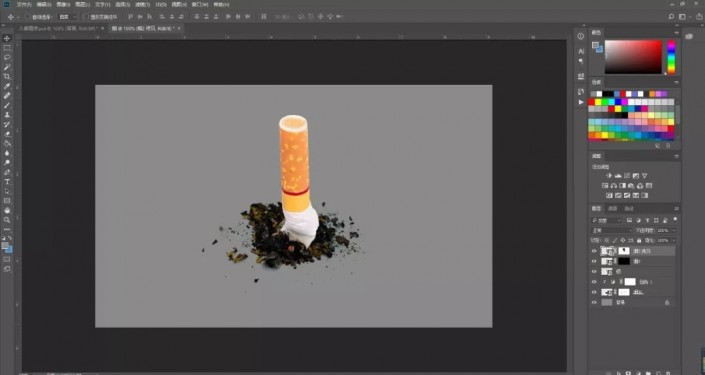Select the Pen tool
Image resolution: width=705 pixels, height=375 pixels.
click(7, 172)
